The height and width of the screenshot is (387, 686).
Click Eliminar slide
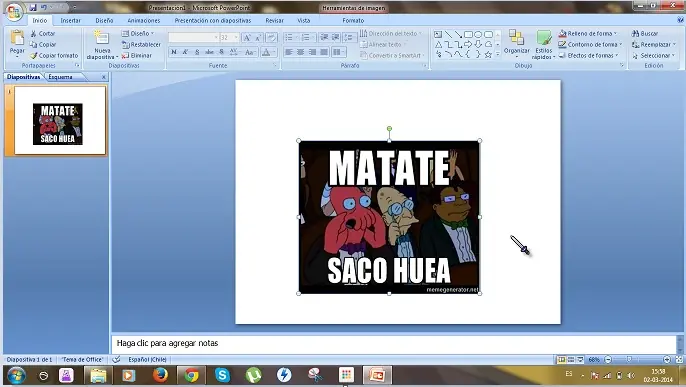coord(137,56)
